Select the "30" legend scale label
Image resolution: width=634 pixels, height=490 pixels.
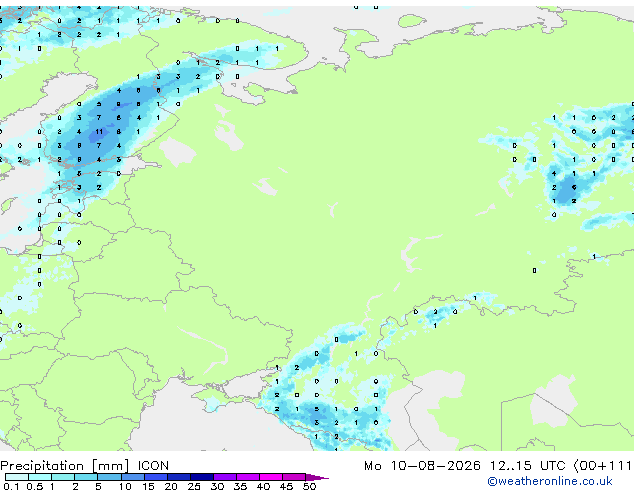tap(217, 486)
